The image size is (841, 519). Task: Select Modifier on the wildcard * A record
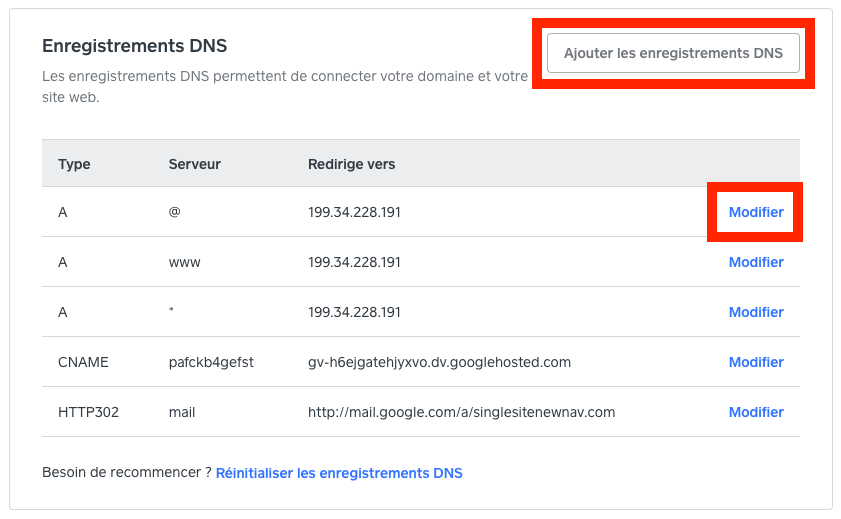[x=756, y=312]
